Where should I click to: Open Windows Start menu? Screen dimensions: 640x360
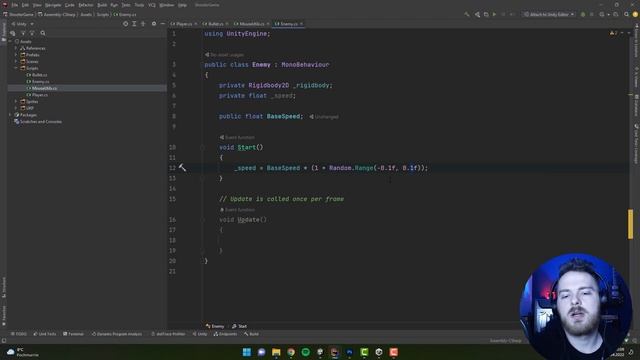(247, 352)
